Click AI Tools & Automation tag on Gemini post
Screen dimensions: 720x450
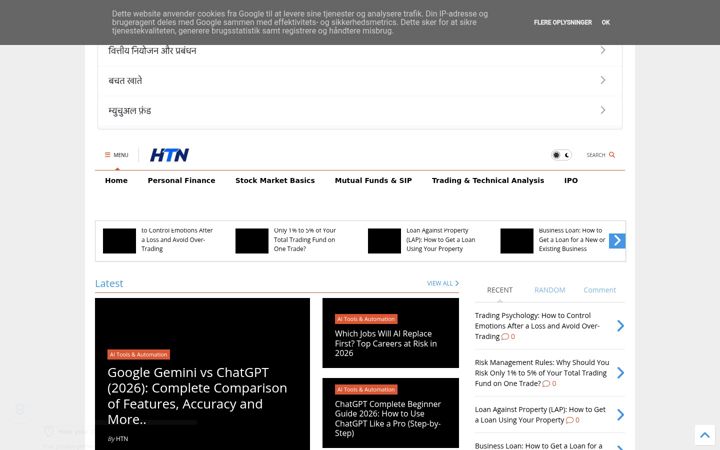point(139,354)
